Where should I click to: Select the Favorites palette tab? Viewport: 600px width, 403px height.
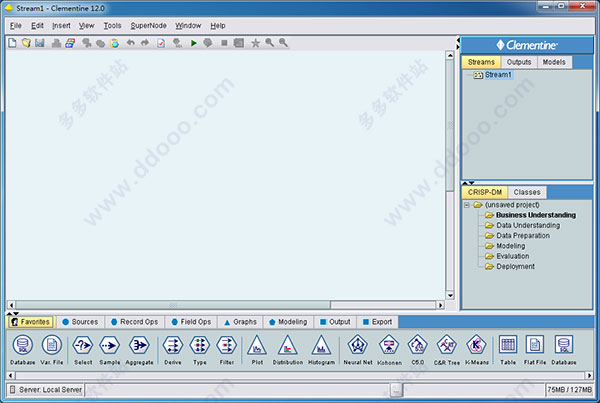[x=31, y=322]
